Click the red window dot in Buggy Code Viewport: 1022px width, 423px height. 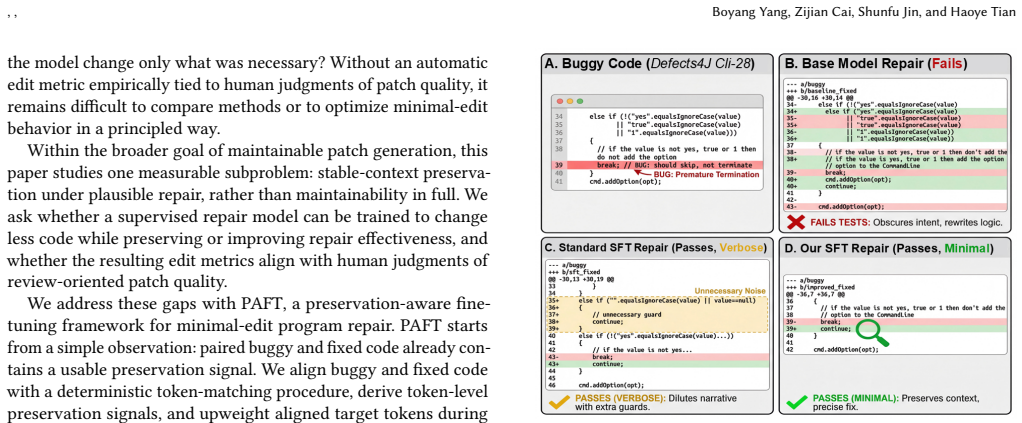click(x=559, y=102)
